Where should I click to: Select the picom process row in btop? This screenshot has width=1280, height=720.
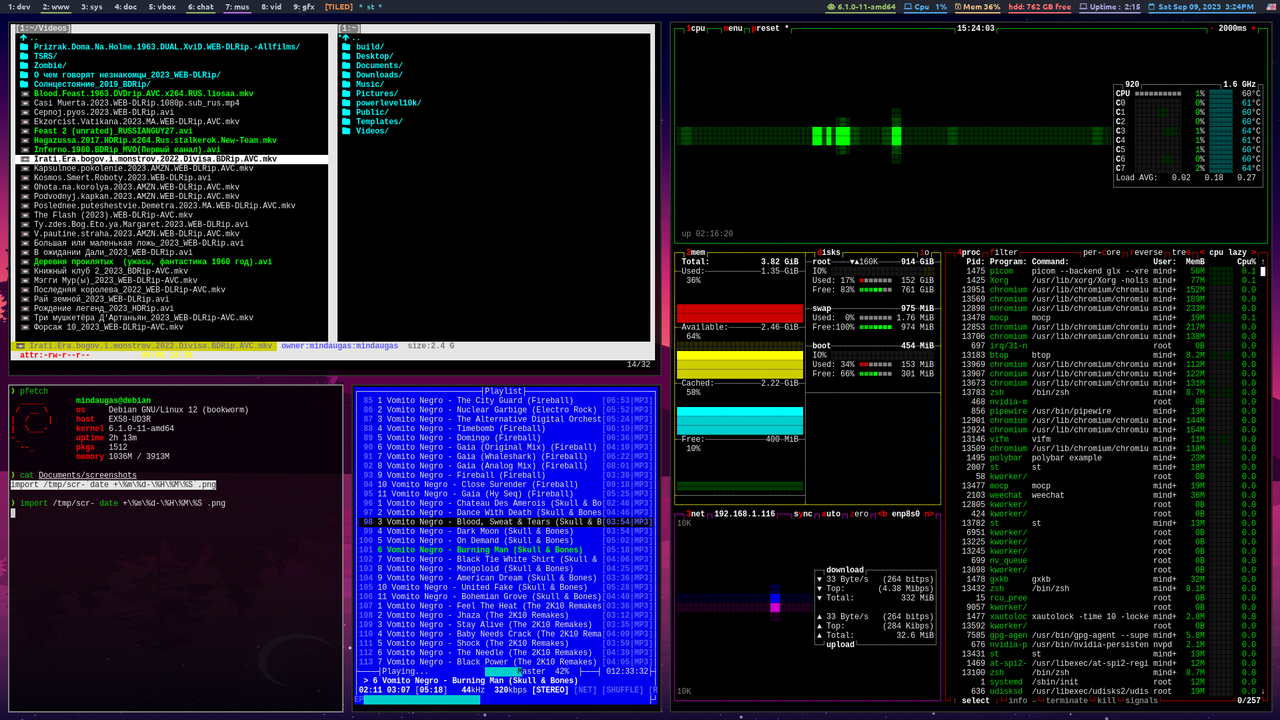point(1109,271)
